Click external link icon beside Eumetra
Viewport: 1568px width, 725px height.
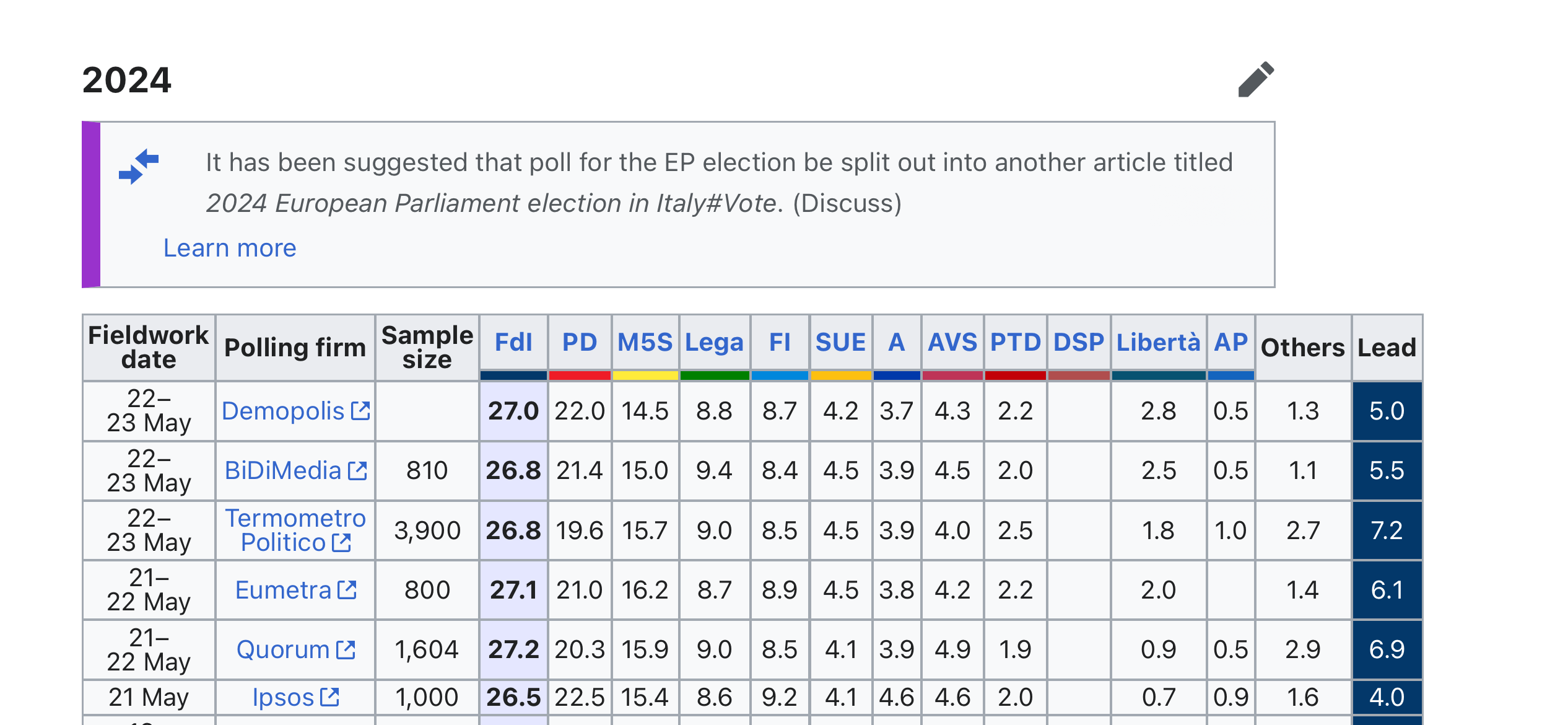[x=347, y=590]
